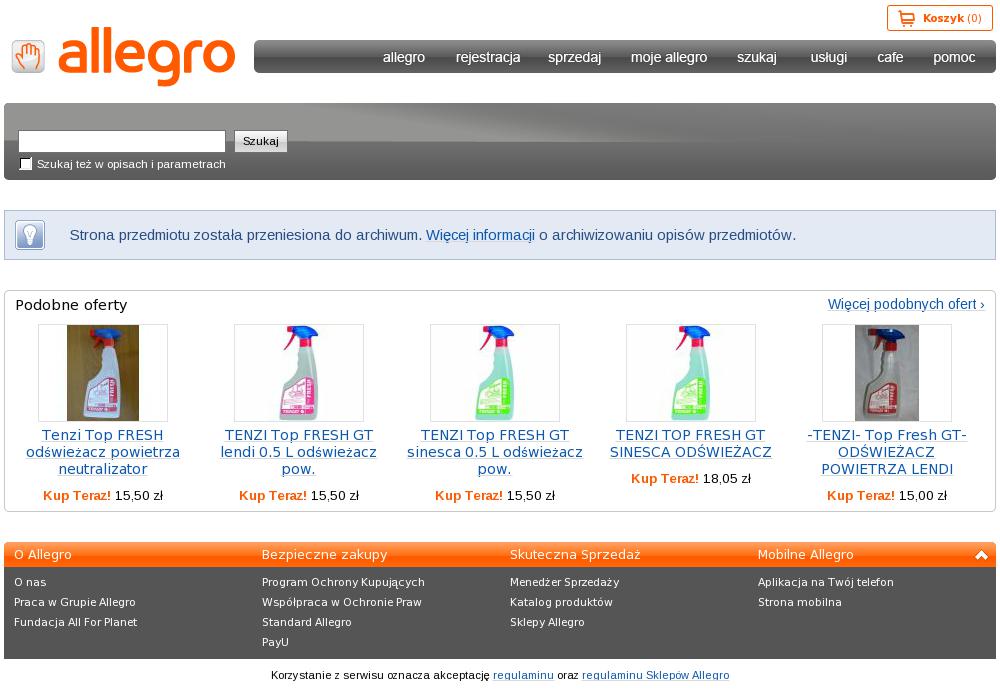Click the Podobne oferty heading
1000x695 pixels.
pyautogui.click(x=71, y=305)
